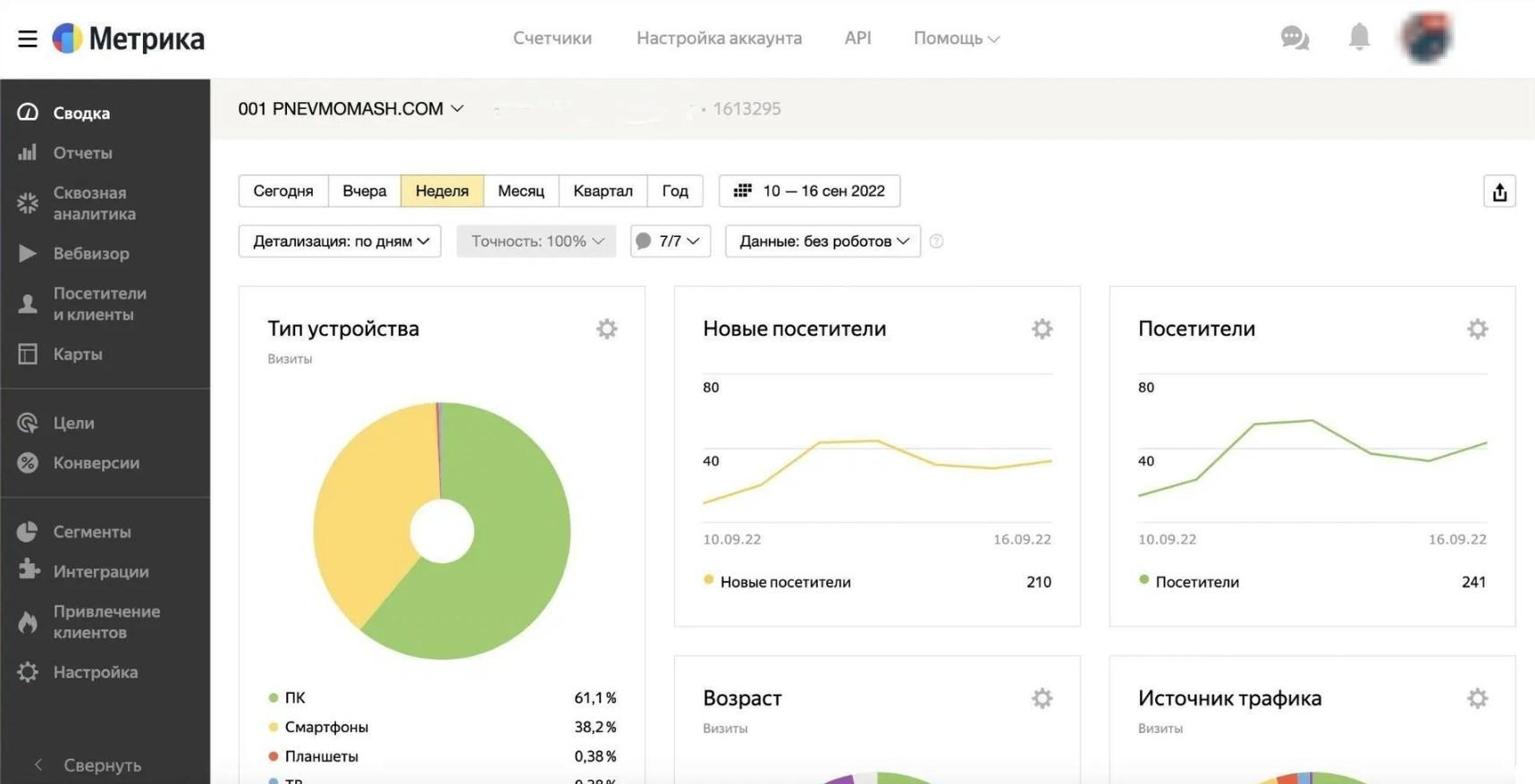Go to Отчеты section label
Image resolution: width=1535 pixels, height=784 pixels.
(x=83, y=153)
